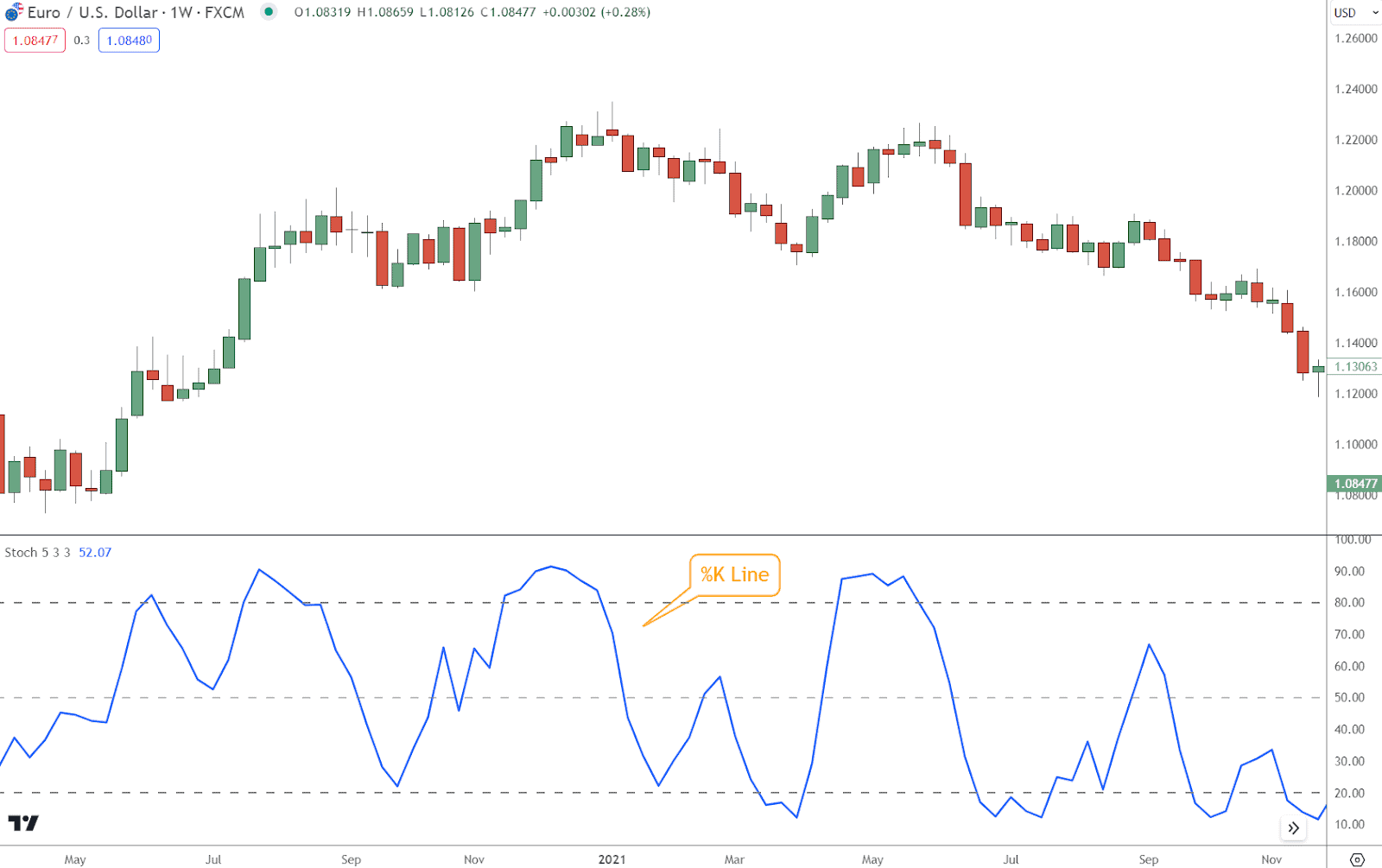The height and width of the screenshot is (868, 1382).
Task: Open the USD currency dropdown
Action: (x=1356, y=13)
